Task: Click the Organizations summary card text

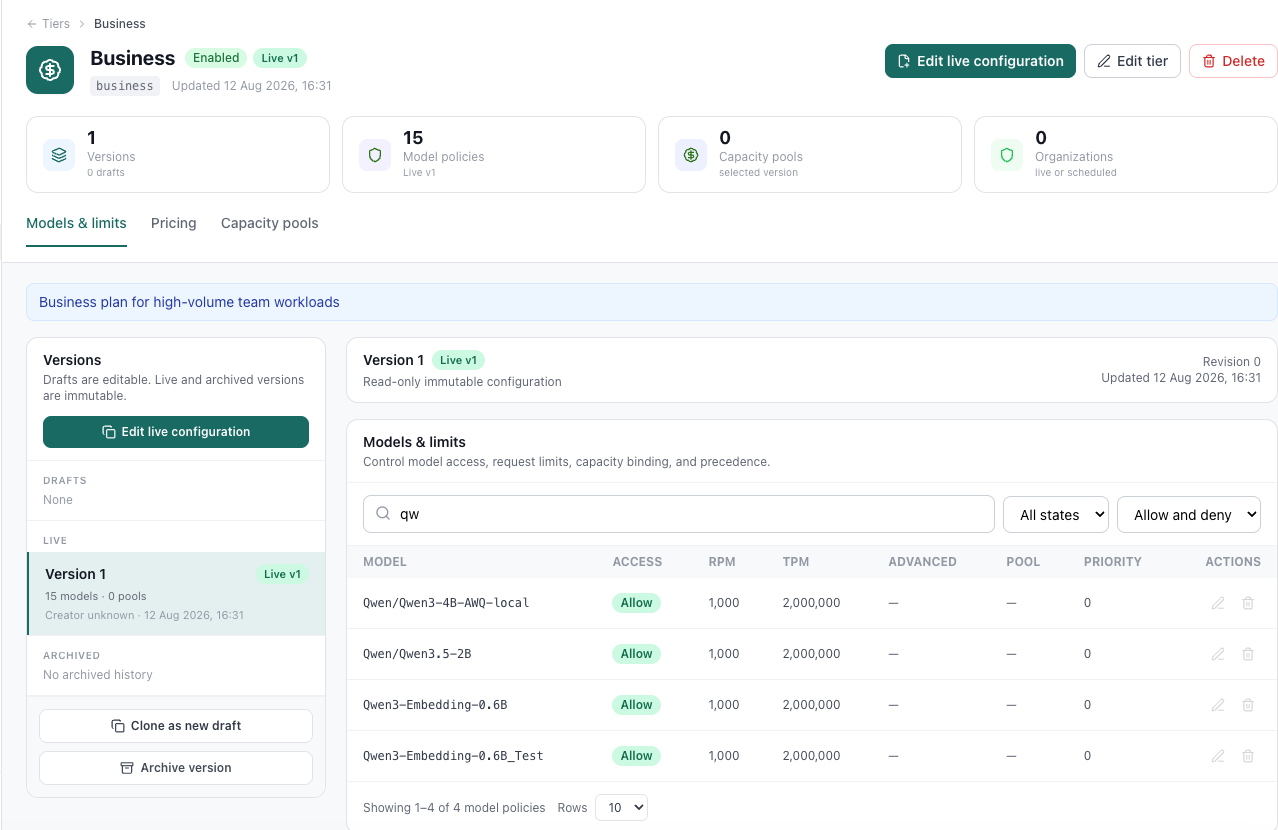Action: coord(1076,155)
